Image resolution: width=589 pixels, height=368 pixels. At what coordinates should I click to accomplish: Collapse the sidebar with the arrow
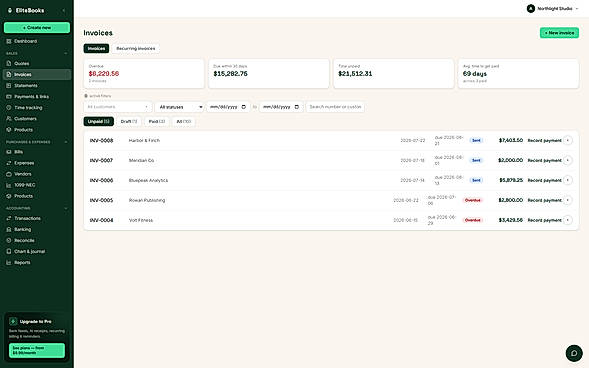(64, 11)
